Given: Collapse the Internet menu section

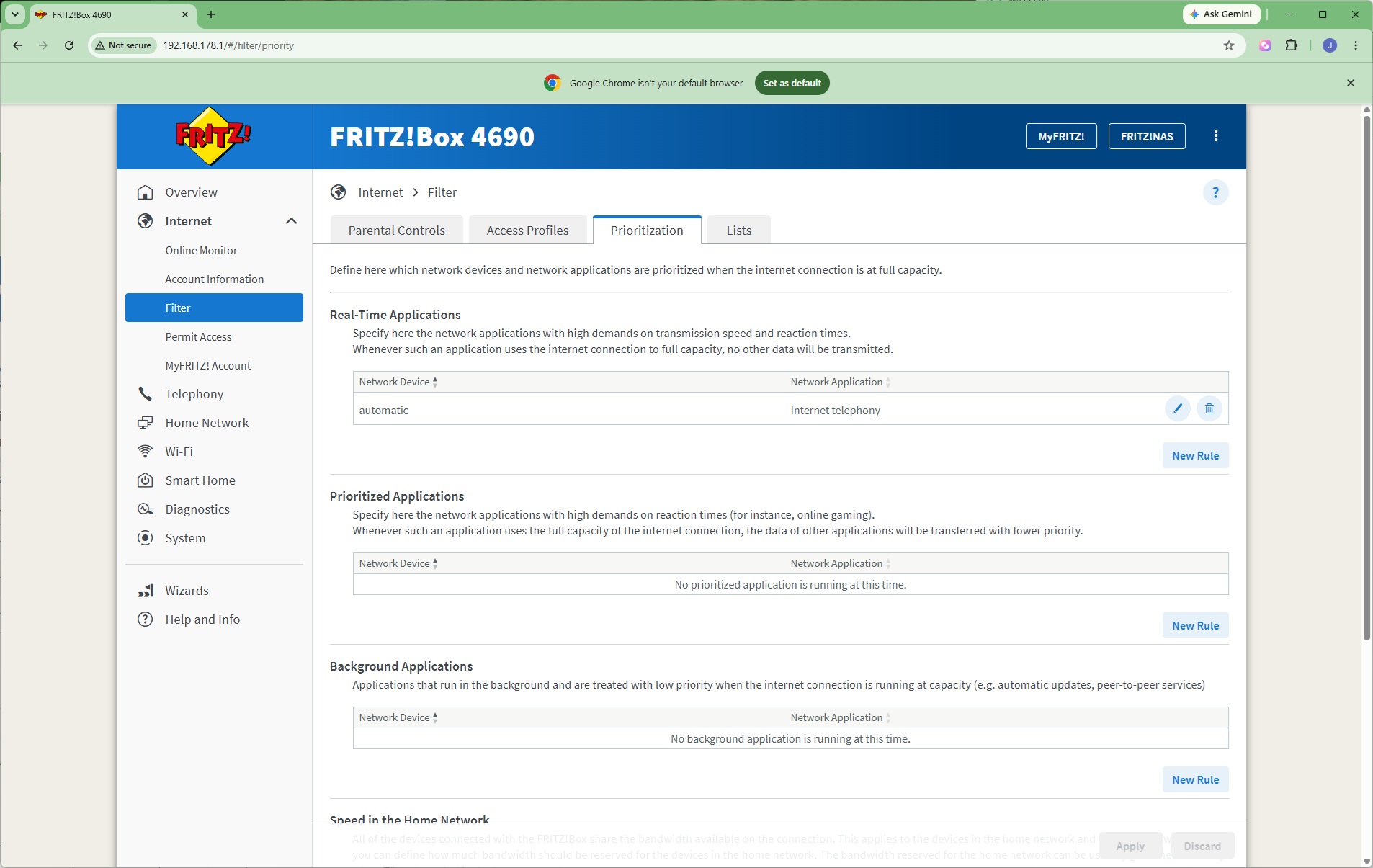Looking at the screenshot, I should pyautogui.click(x=291, y=221).
